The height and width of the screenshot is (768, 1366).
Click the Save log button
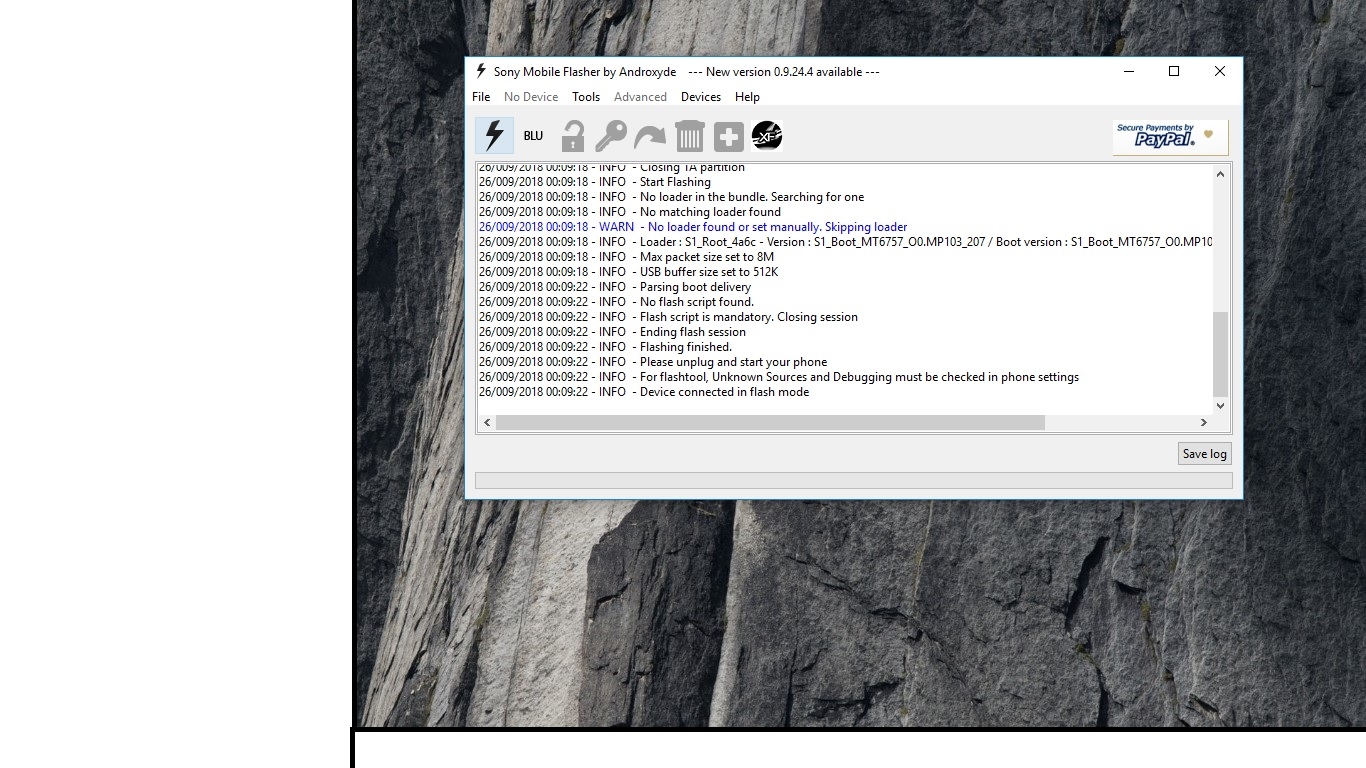point(1204,454)
